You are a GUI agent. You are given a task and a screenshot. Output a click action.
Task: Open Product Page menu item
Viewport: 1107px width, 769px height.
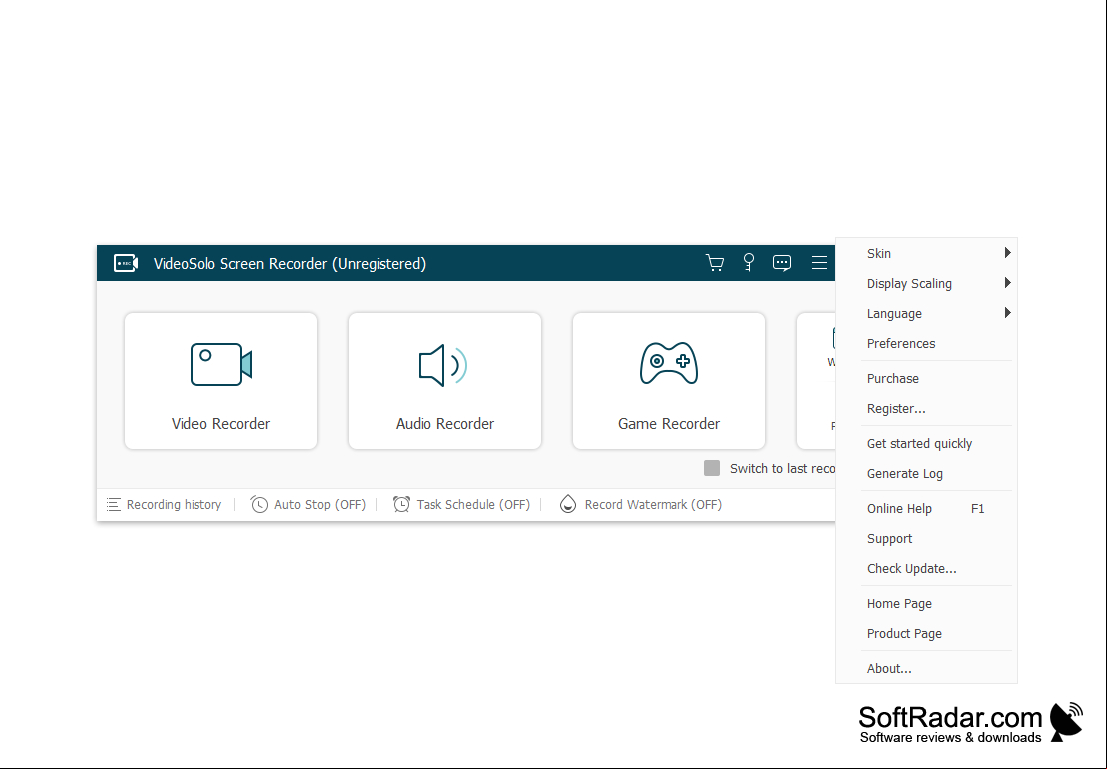(x=926, y=633)
